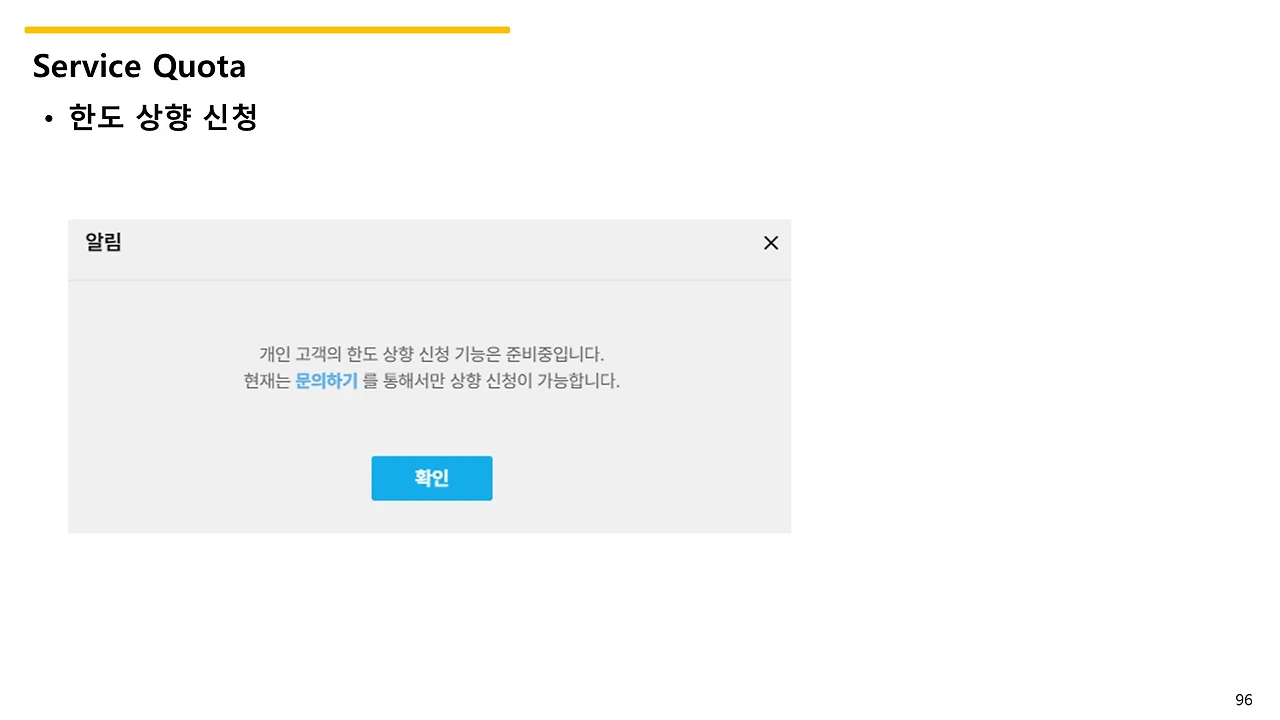Click the message line ending with 준비중입니다
The image size is (1280, 720).
[x=432, y=354]
